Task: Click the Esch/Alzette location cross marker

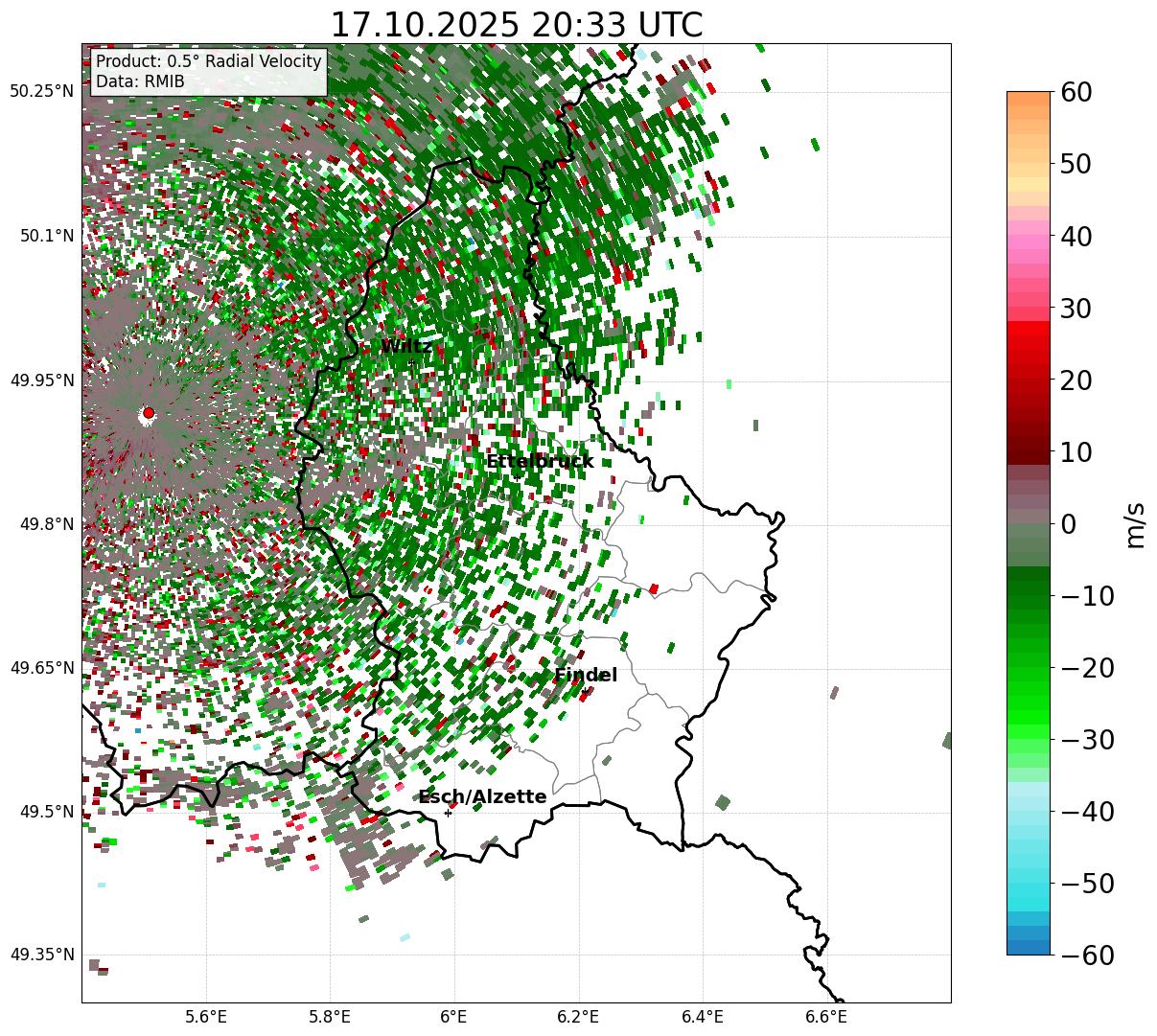Action: click(x=448, y=813)
